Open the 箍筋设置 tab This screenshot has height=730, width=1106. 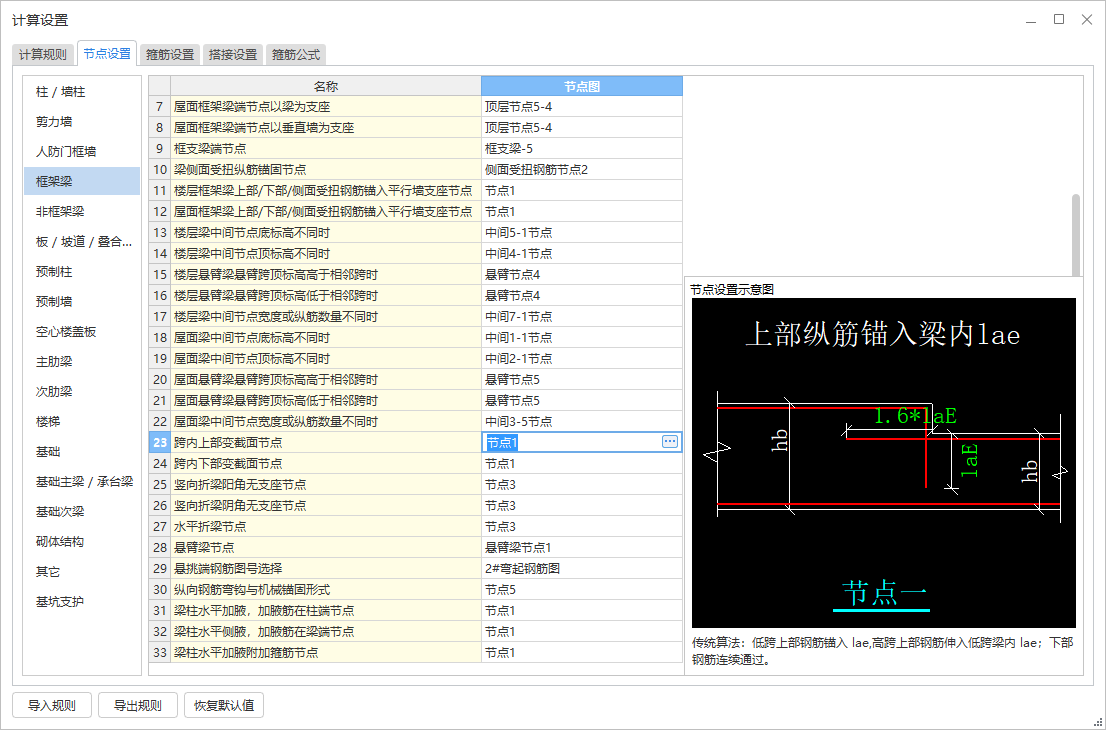170,54
